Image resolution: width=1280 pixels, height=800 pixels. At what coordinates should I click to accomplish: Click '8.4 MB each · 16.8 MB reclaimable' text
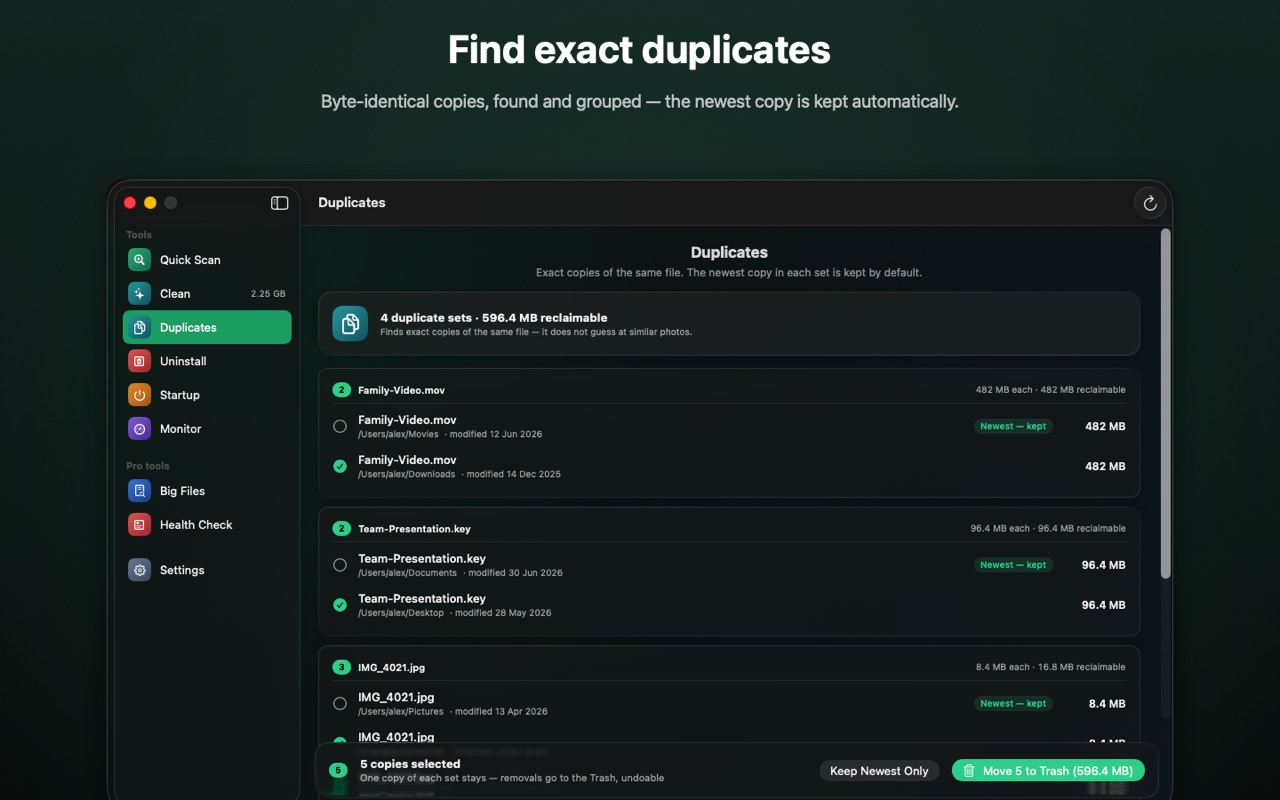pos(1050,667)
